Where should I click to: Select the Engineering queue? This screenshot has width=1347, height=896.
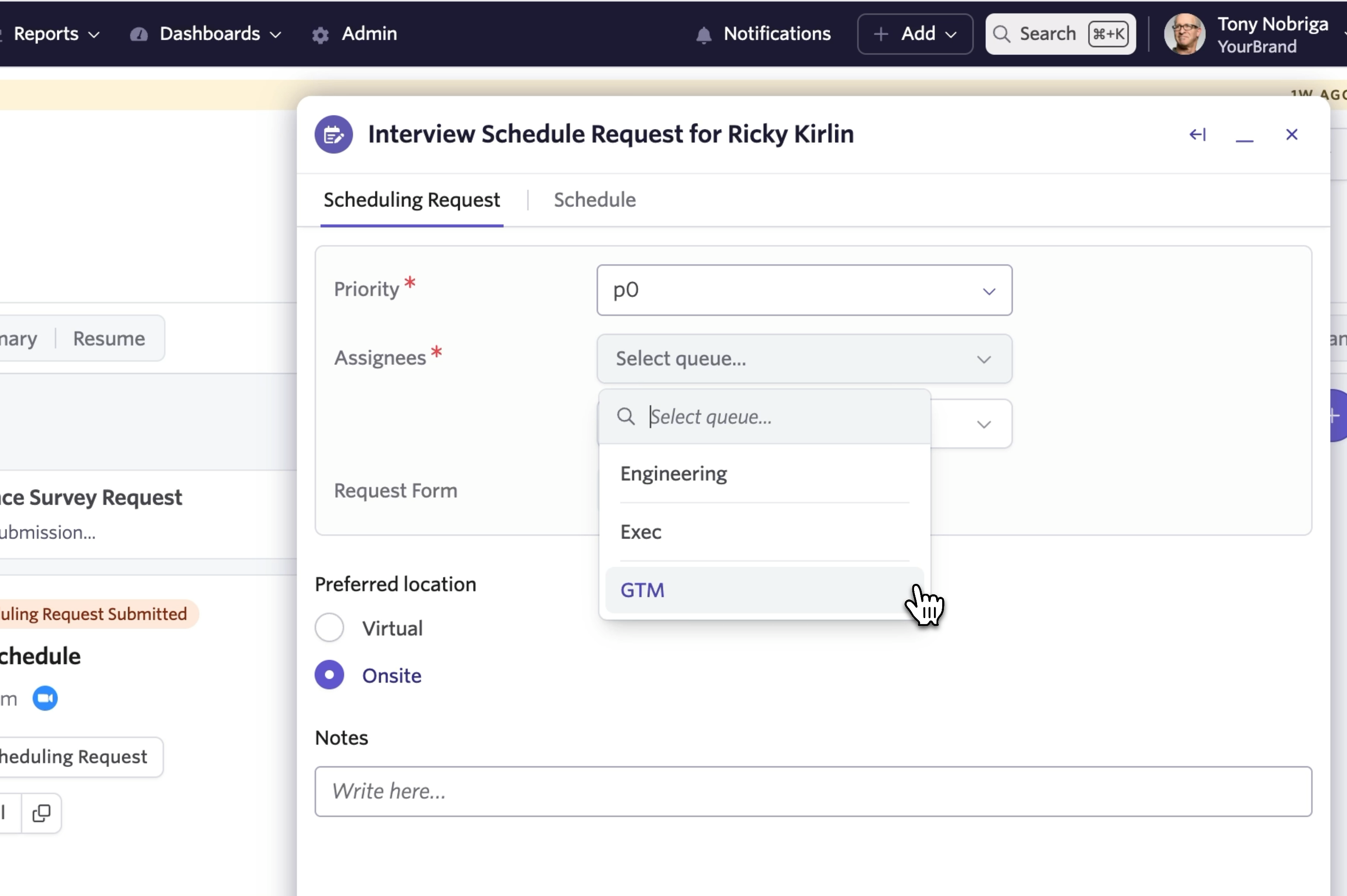tap(765, 474)
